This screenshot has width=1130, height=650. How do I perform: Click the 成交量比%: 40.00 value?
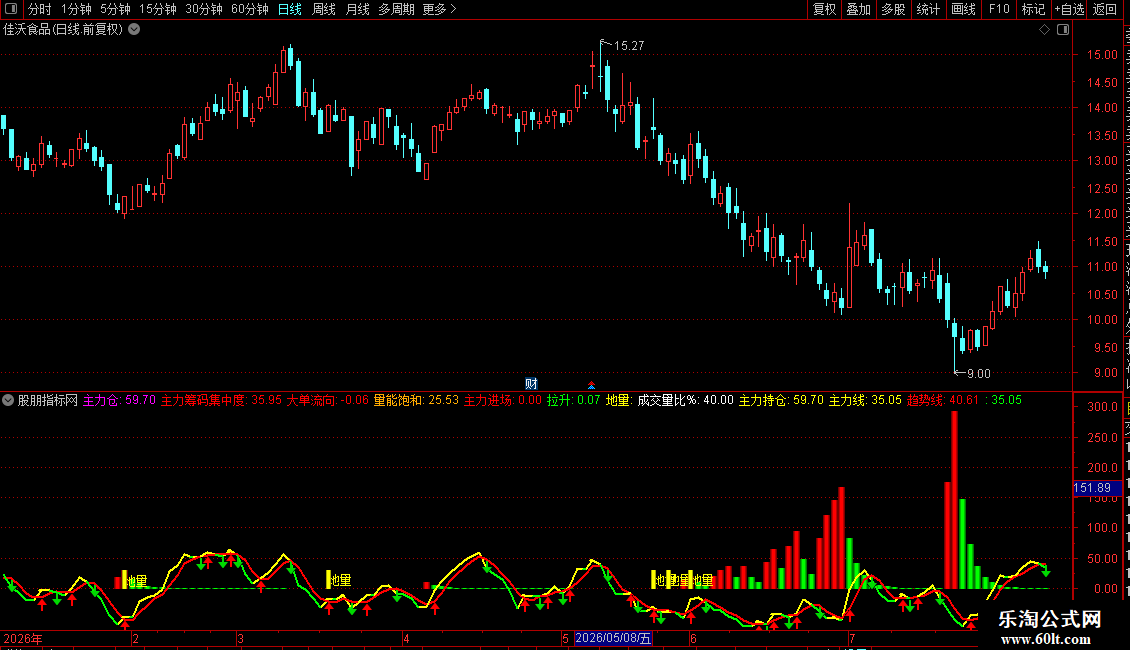(685, 400)
